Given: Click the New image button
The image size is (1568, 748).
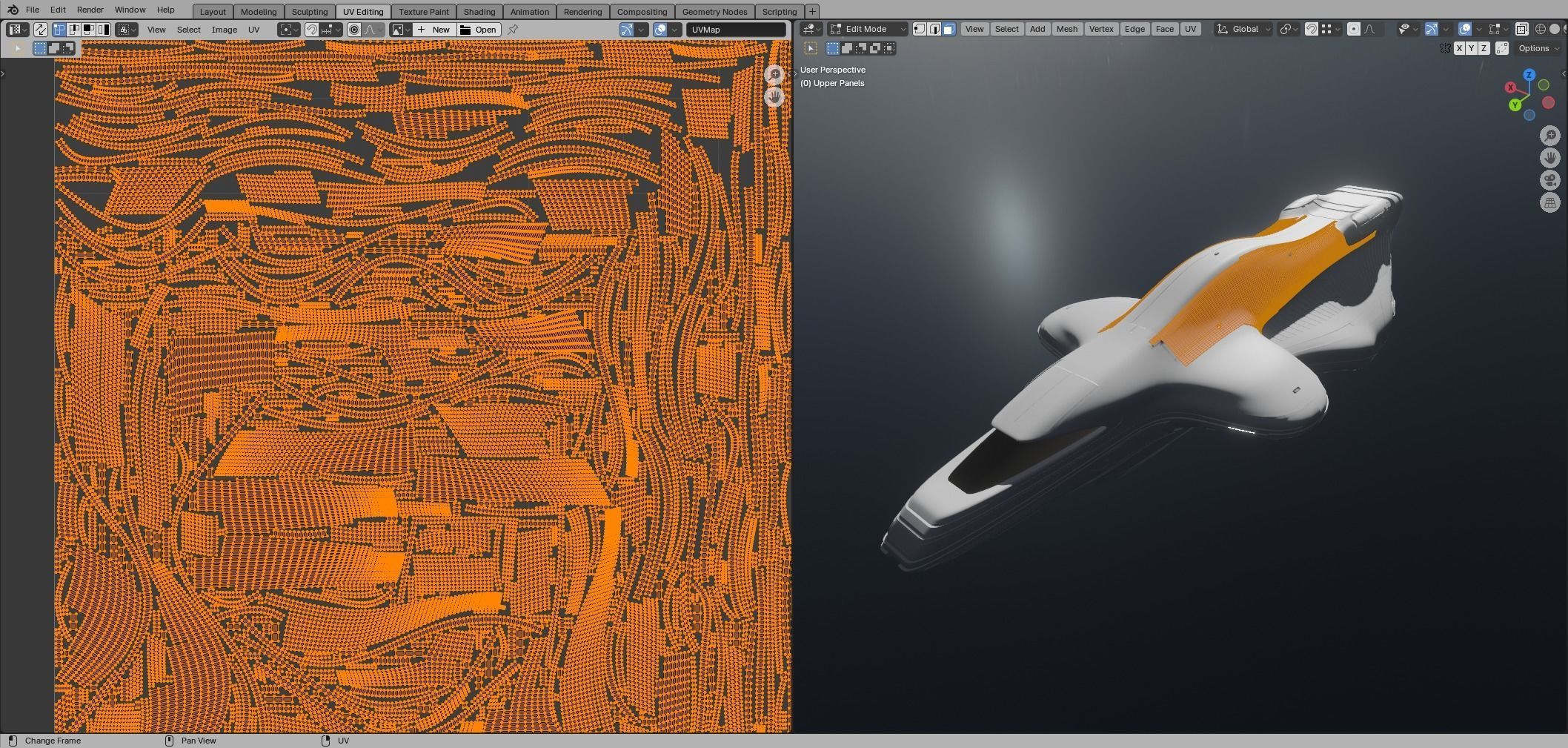Looking at the screenshot, I should (x=434, y=30).
